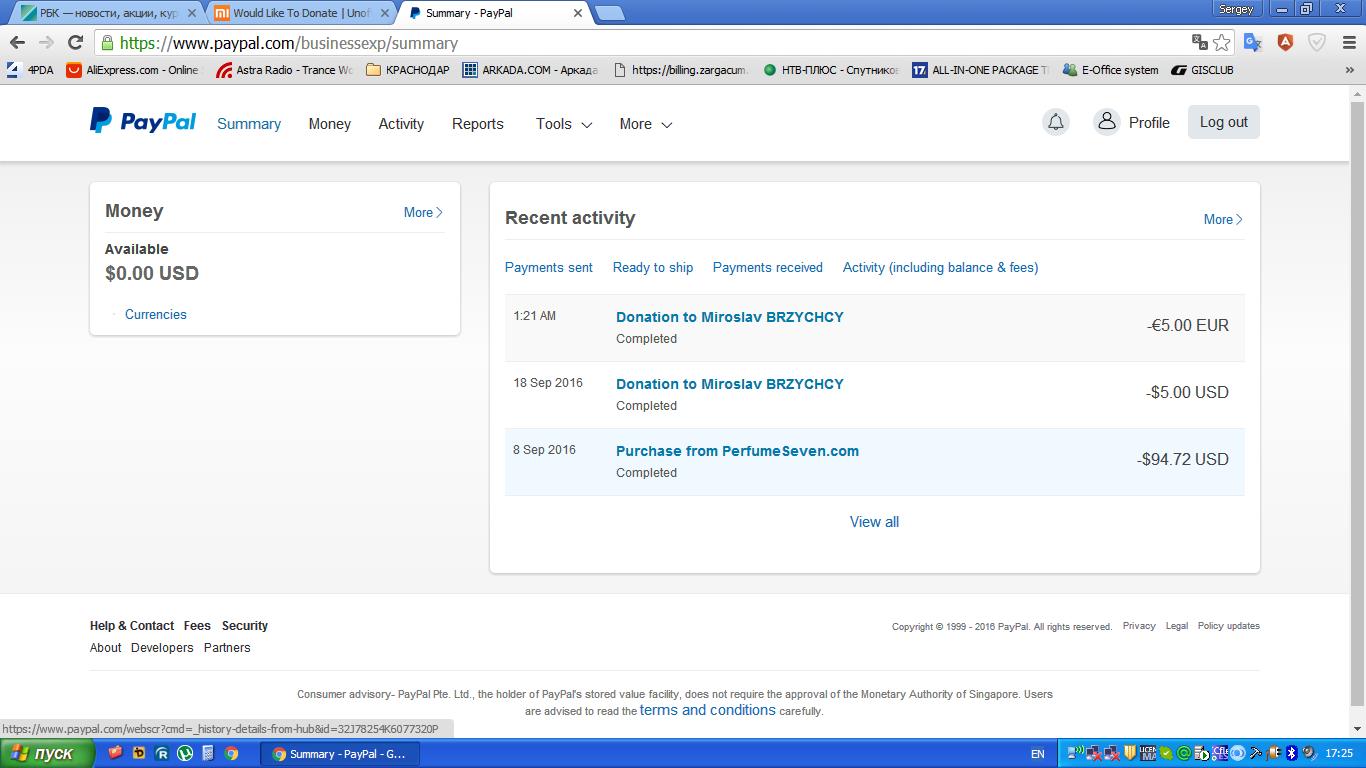The height and width of the screenshot is (768, 1366).
Task: Click the EN language indicator in the taskbar
Action: click(1037, 754)
